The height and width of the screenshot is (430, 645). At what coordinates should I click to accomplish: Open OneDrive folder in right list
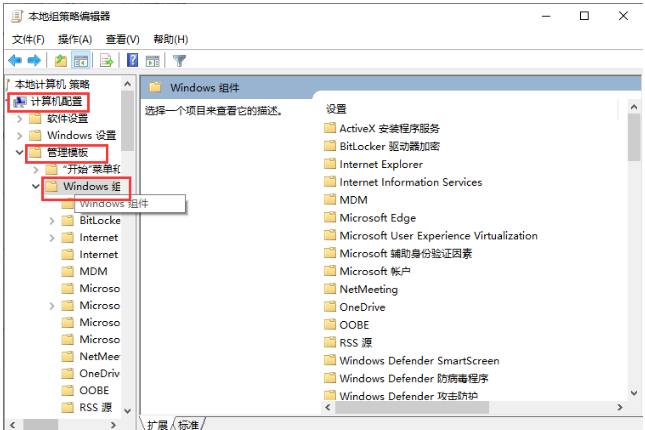click(362, 307)
